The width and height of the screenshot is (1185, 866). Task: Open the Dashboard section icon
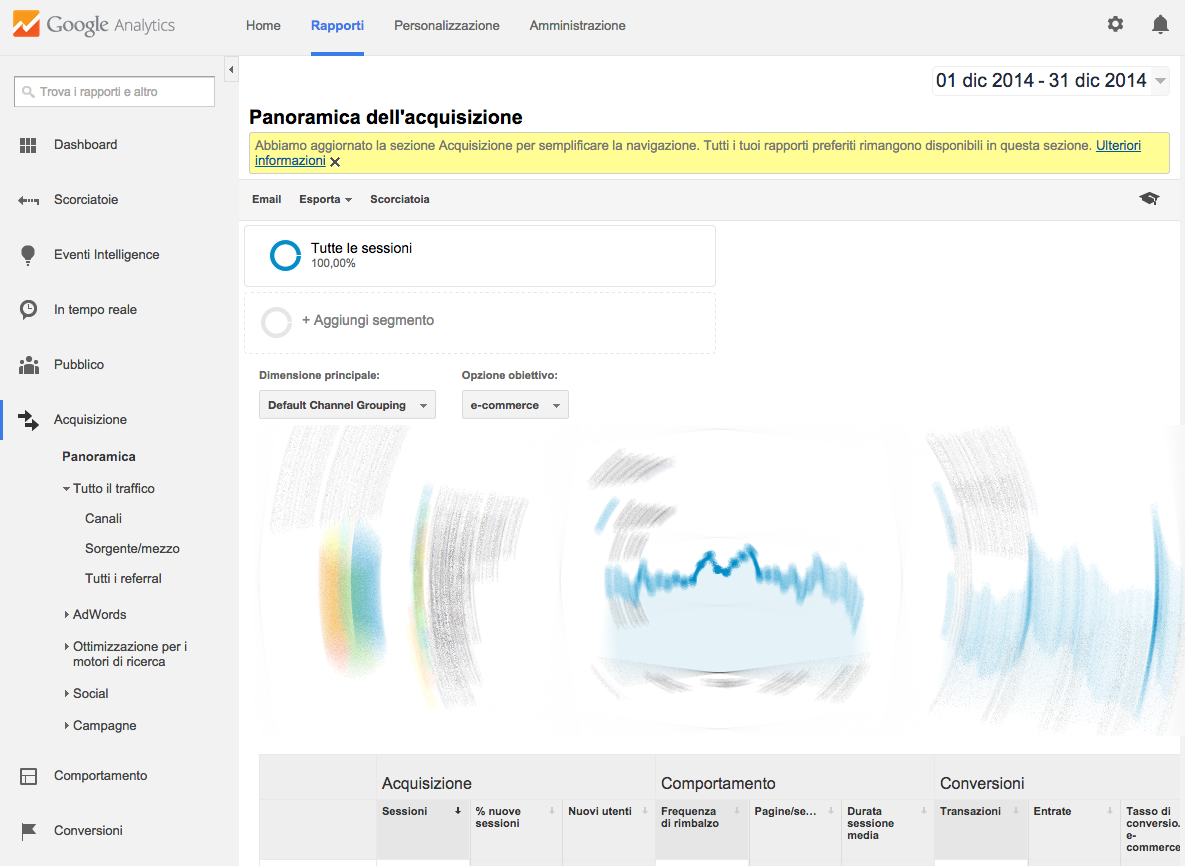(x=28, y=144)
